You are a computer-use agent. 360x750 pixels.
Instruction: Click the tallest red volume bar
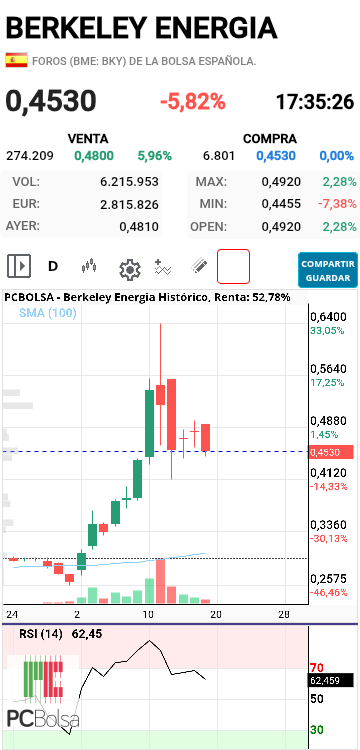160,581
